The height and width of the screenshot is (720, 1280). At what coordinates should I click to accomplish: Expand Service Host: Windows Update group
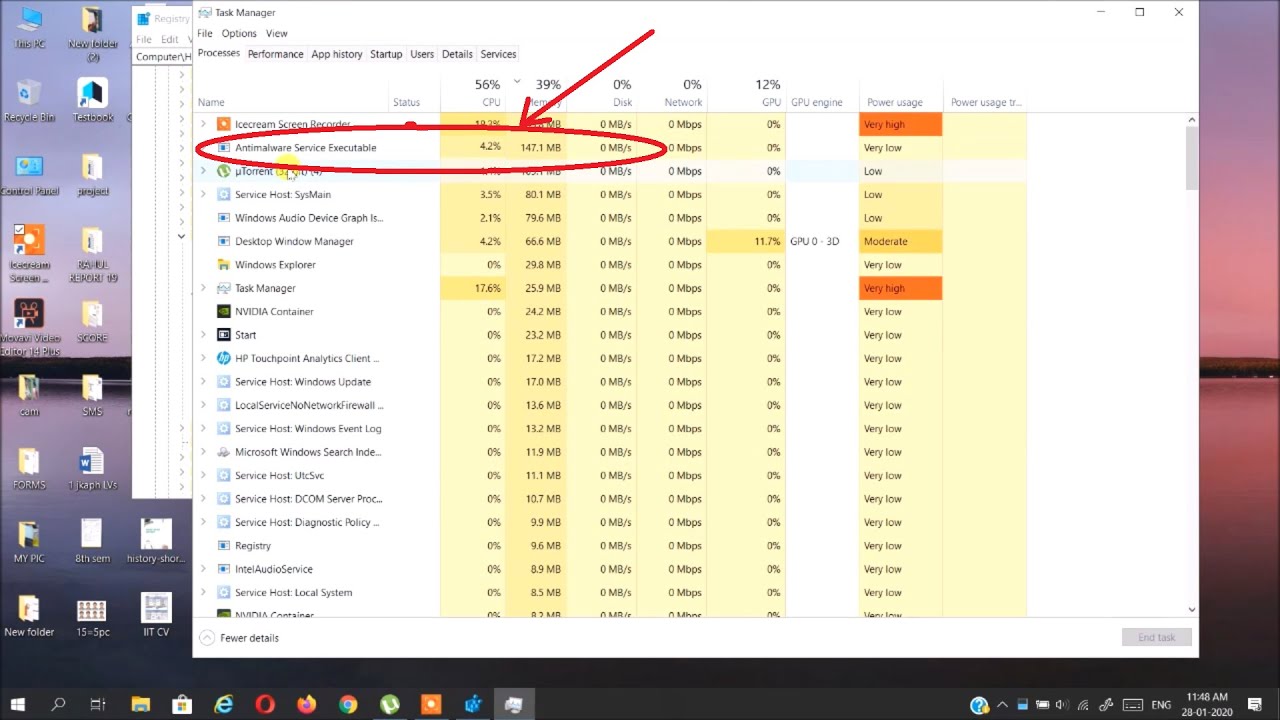204,382
